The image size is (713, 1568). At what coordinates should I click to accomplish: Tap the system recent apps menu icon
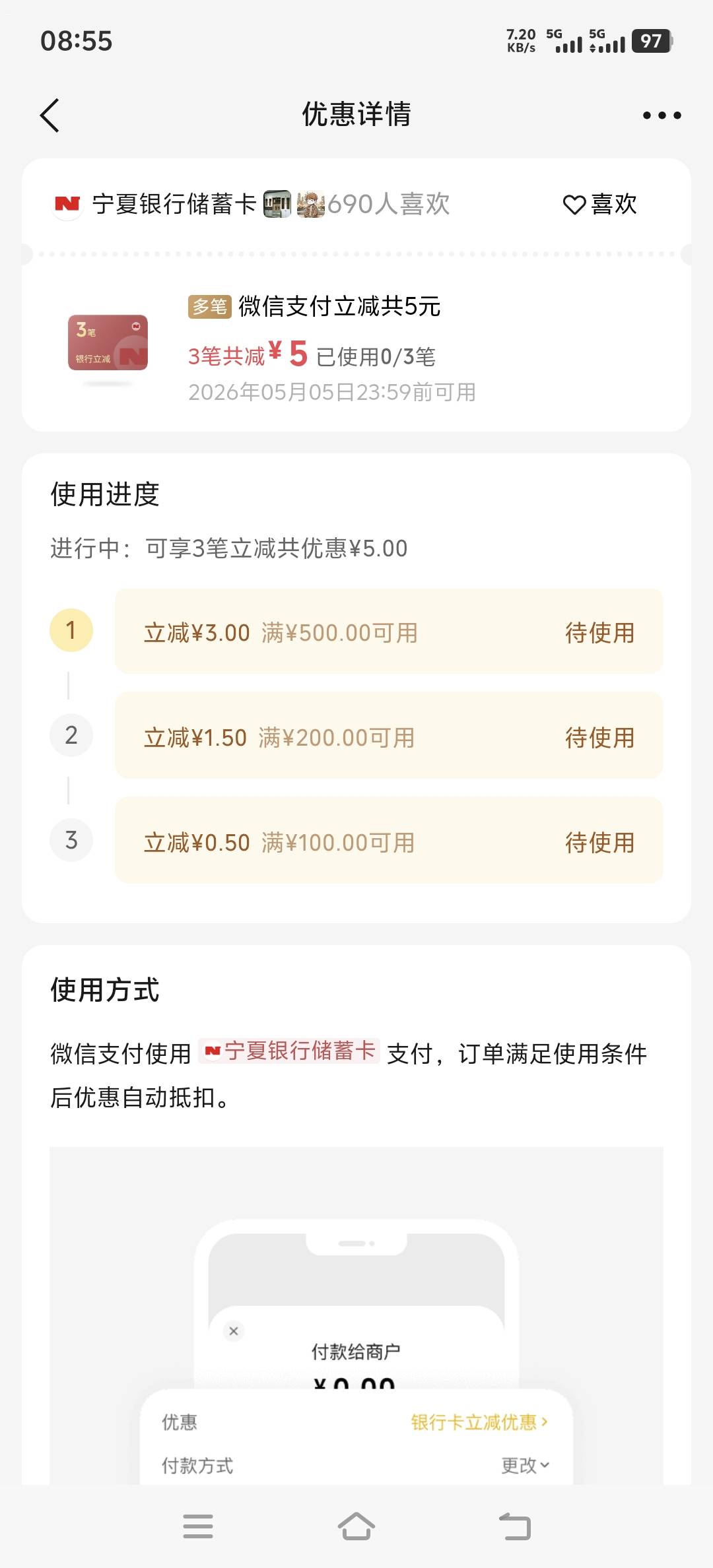[x=198, y=1526]
